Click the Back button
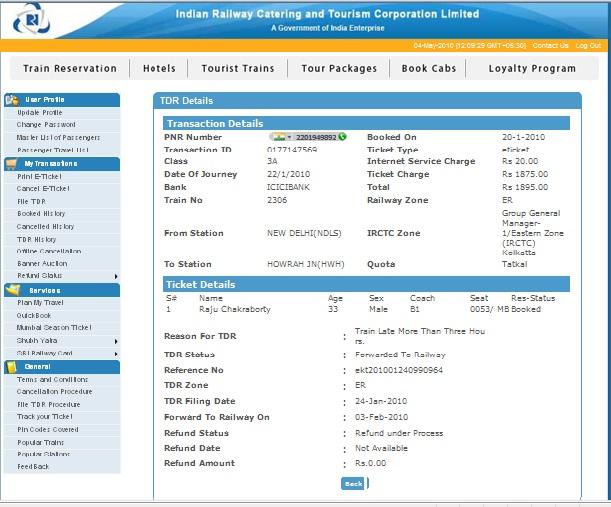The image size is (611, 507). tap(353, 484)
